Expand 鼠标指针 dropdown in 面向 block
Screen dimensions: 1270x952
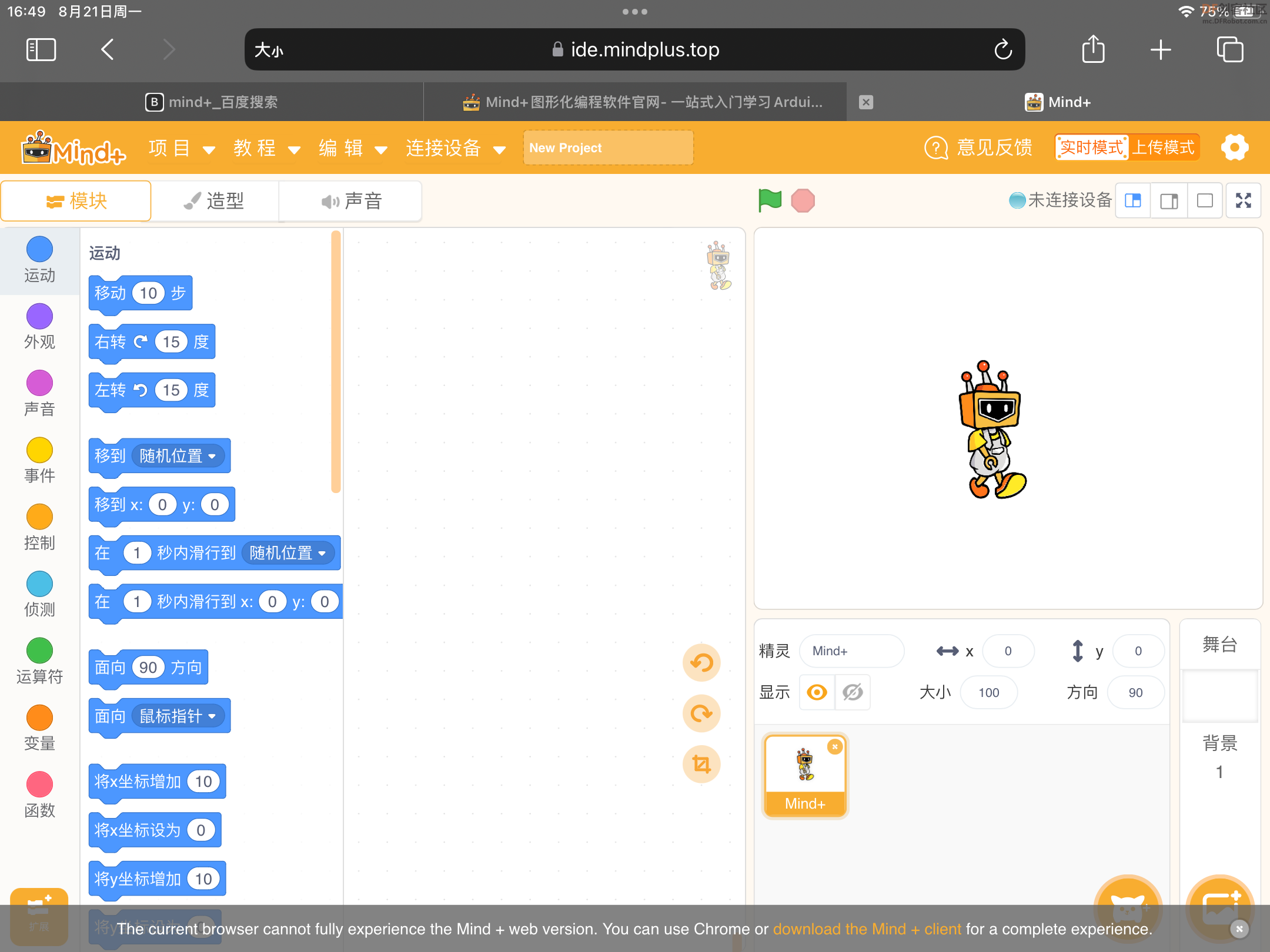(178, 716)
